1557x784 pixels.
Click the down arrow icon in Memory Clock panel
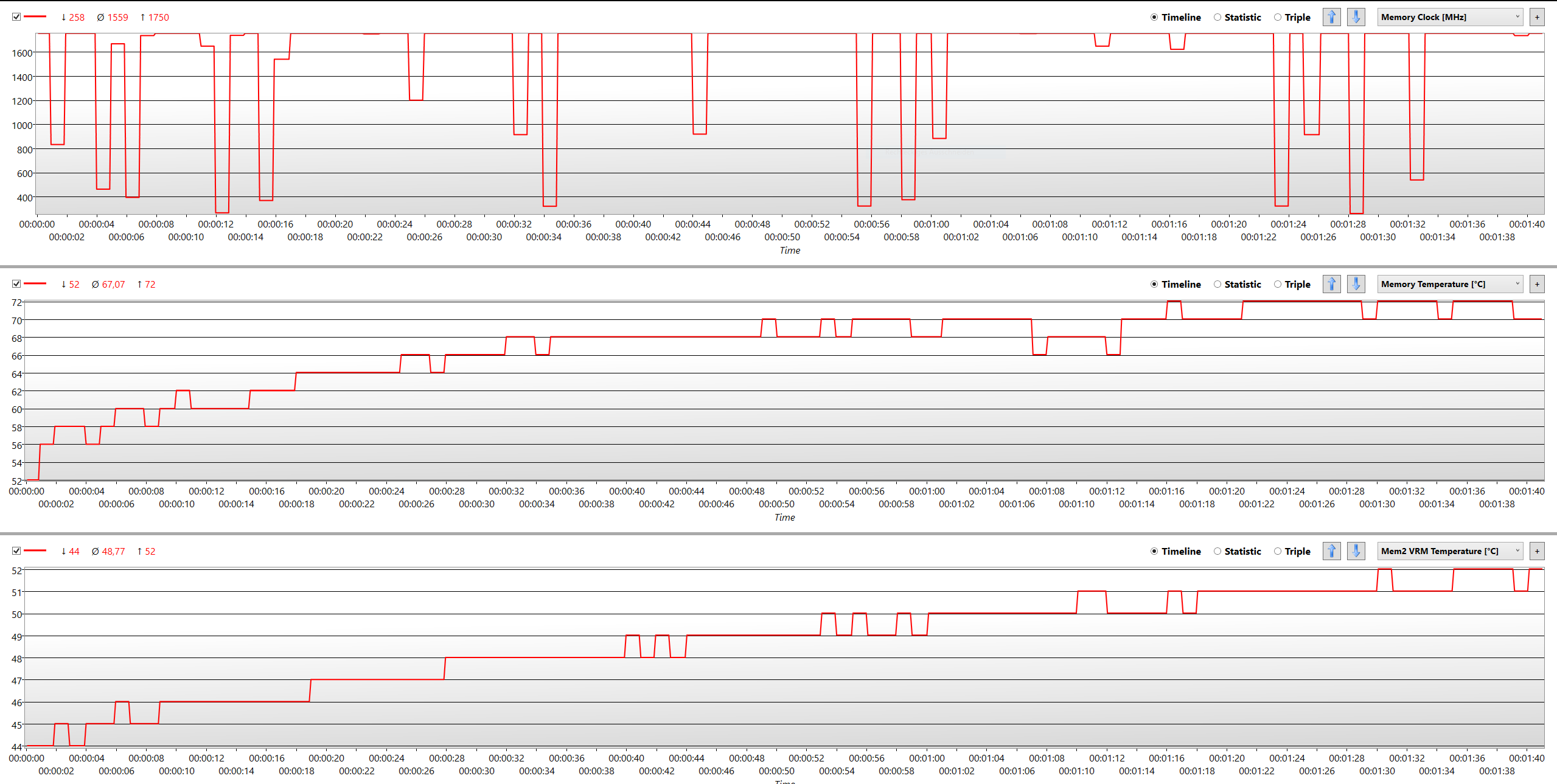1356,17
